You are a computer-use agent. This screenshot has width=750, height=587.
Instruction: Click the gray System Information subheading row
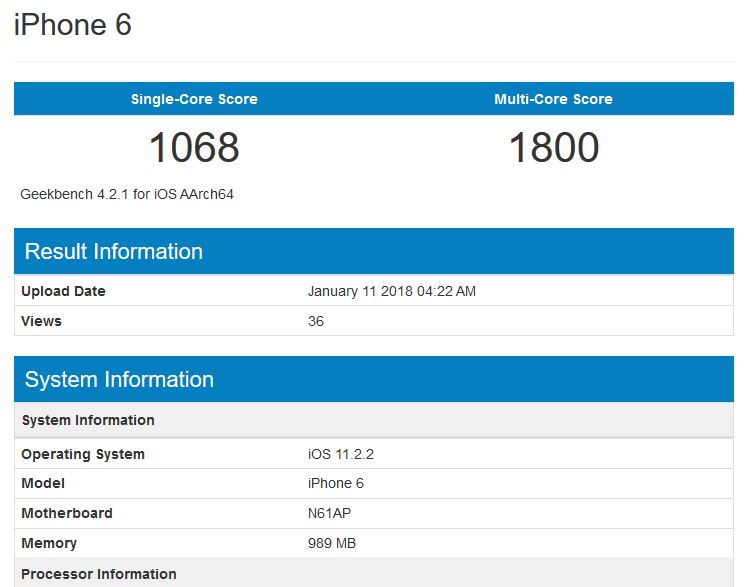click(x=374, y=420)
